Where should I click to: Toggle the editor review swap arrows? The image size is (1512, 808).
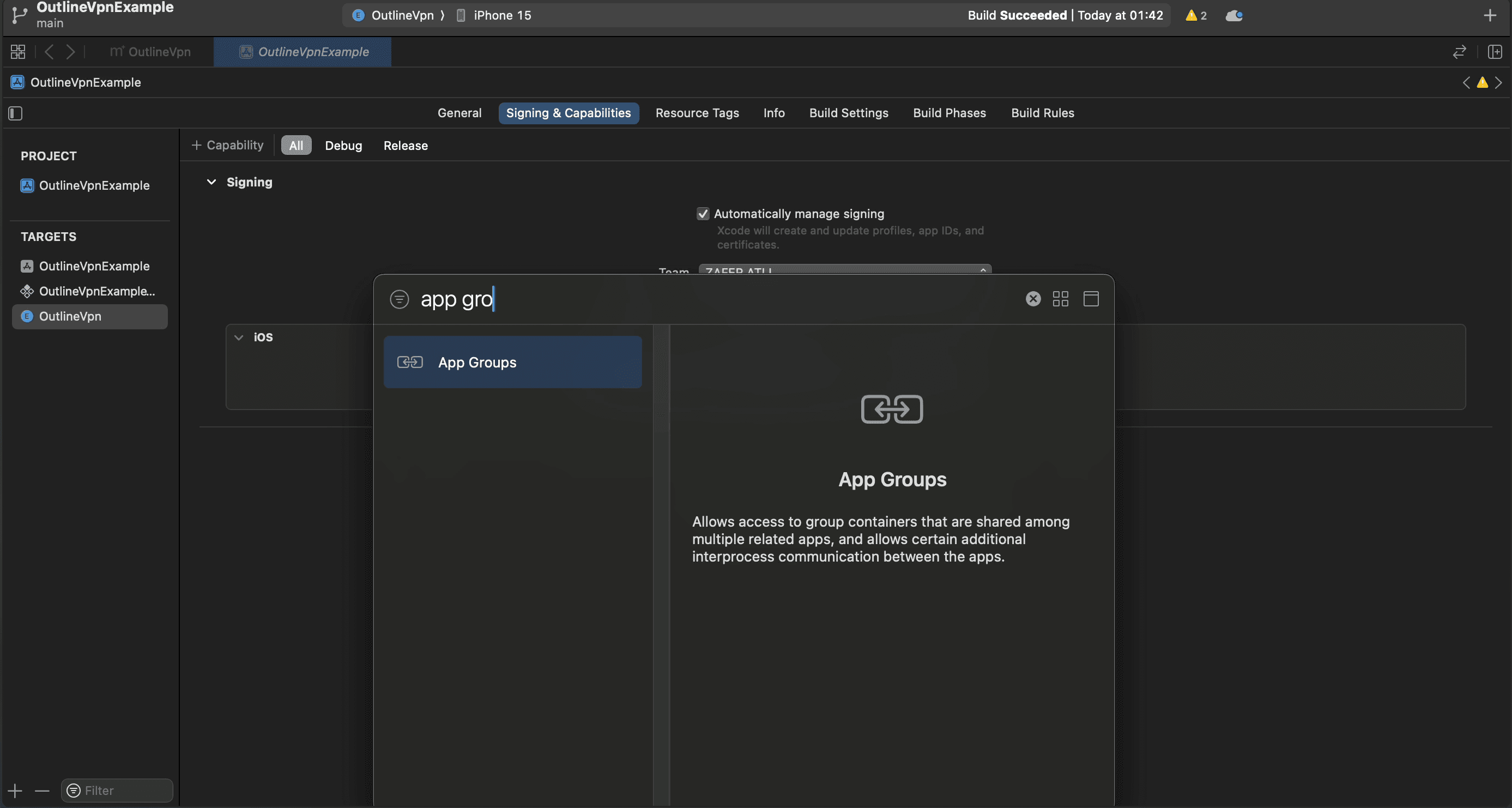(x=1459, y=52)
